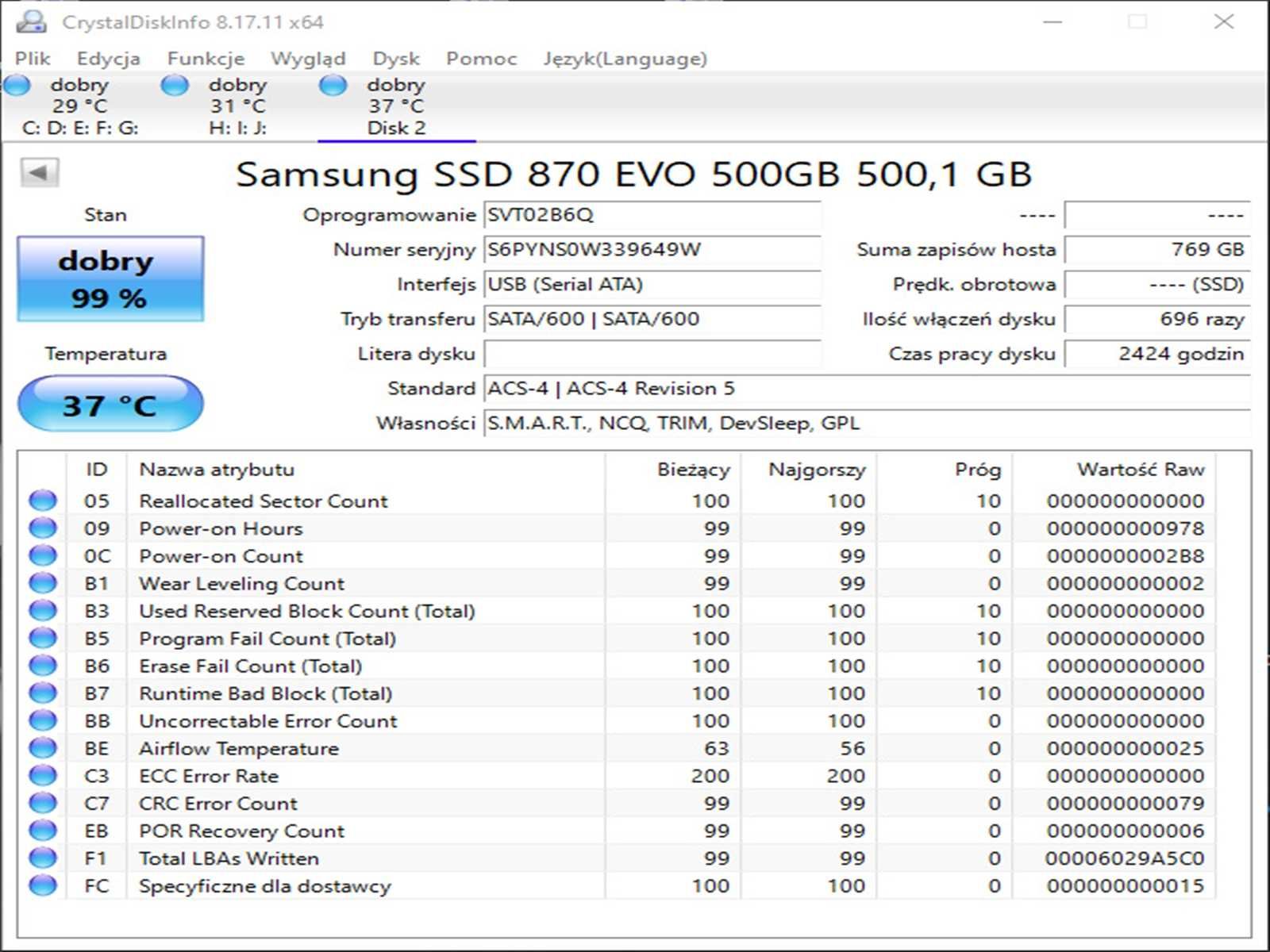Click the Własności field with S.M.A.R.T., NCQ

867,424
